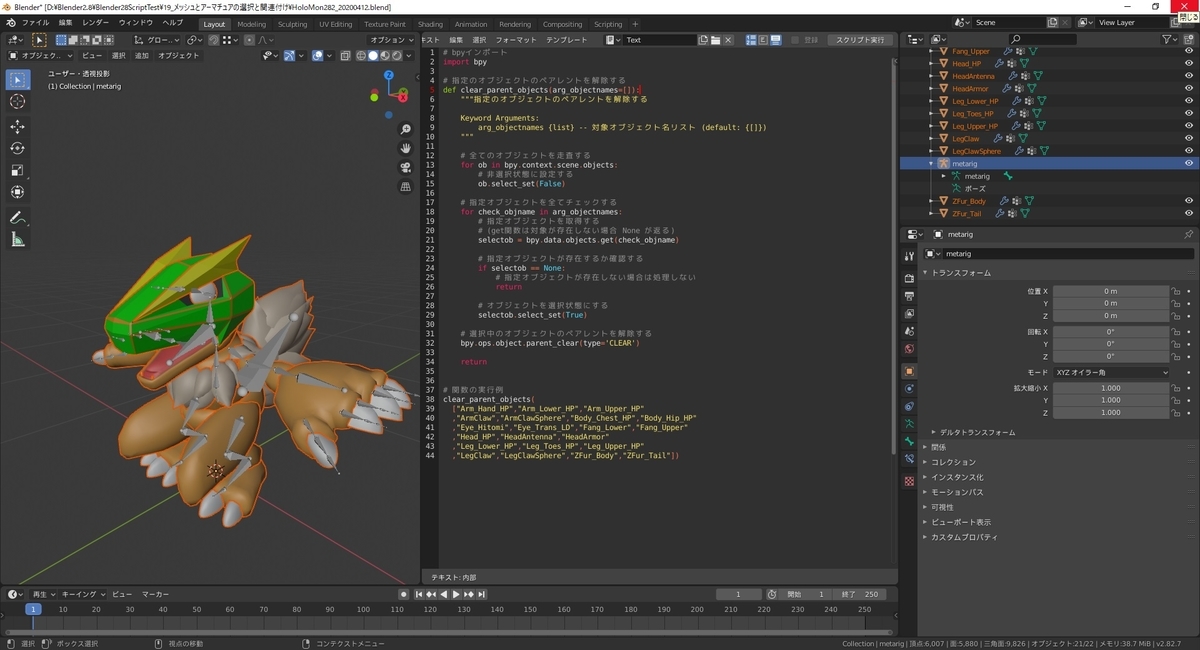
Task: Select the Annotate tool
Action: pyautogui.click(x=17, y=217)
